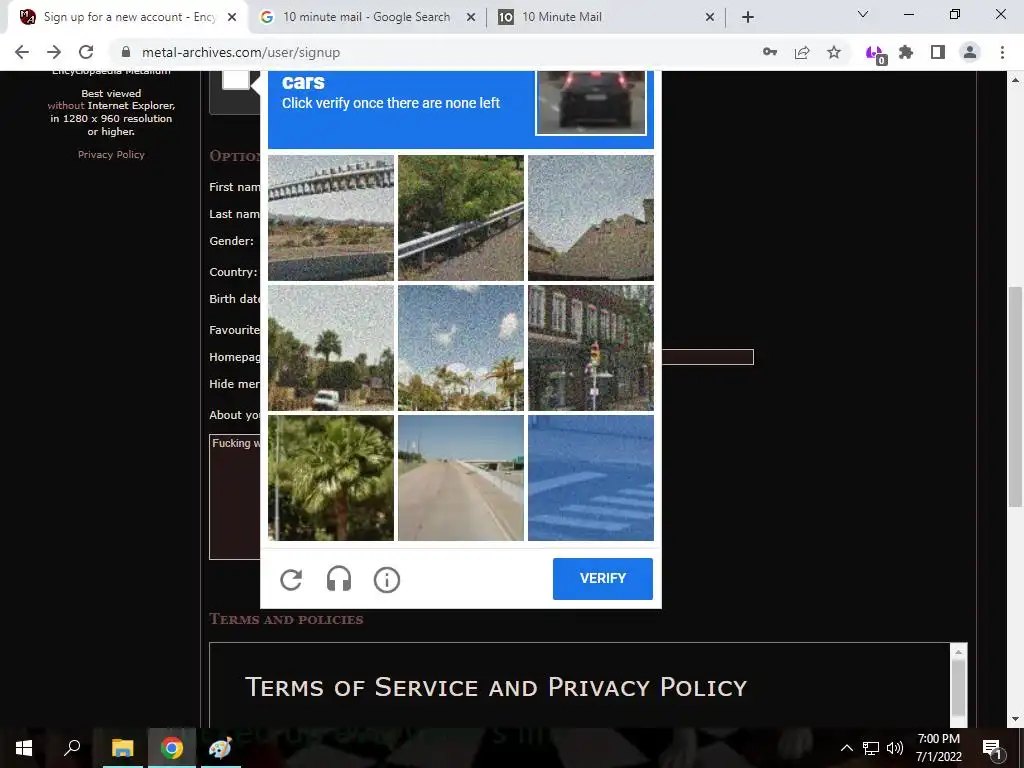The height and width of the screenshot is (768, 1024).
Task: Click the page scrollbar down arrow
Action: (1015, 720)
